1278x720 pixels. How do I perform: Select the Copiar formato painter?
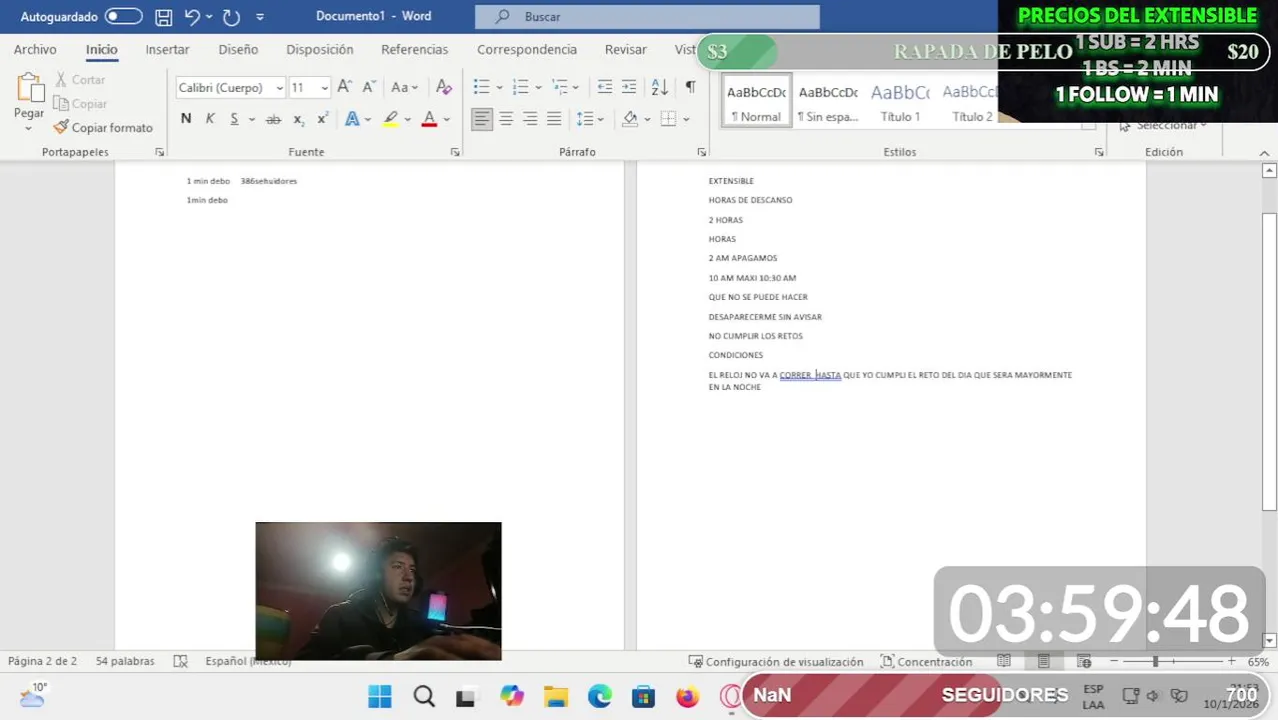pyautogui.click(x=103, y=128)
